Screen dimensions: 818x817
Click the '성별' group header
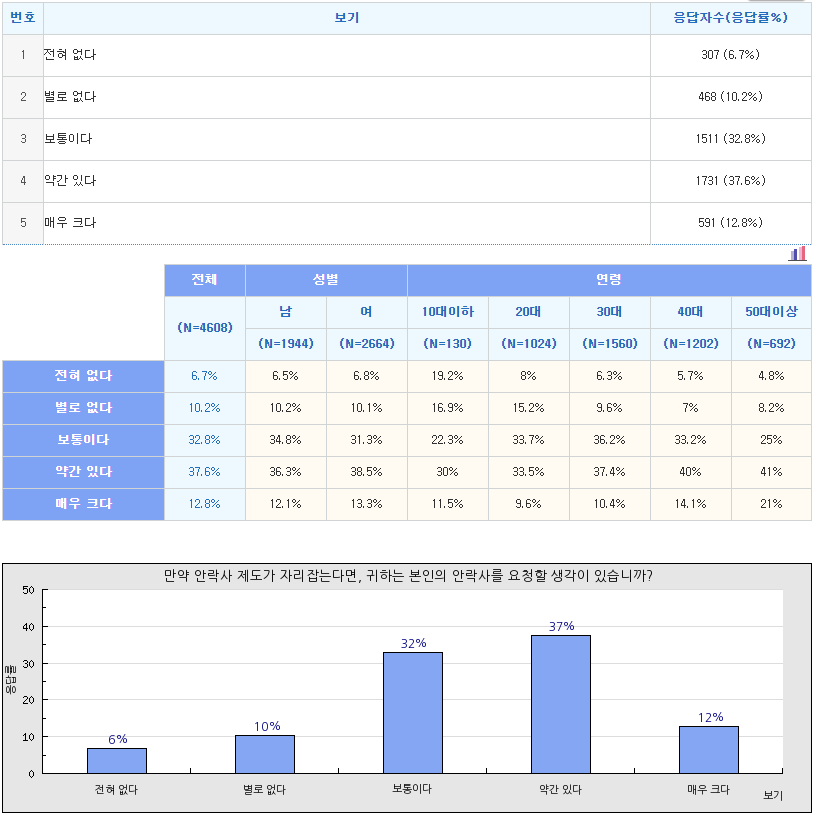pyautogui.click(x=326, y=280)
